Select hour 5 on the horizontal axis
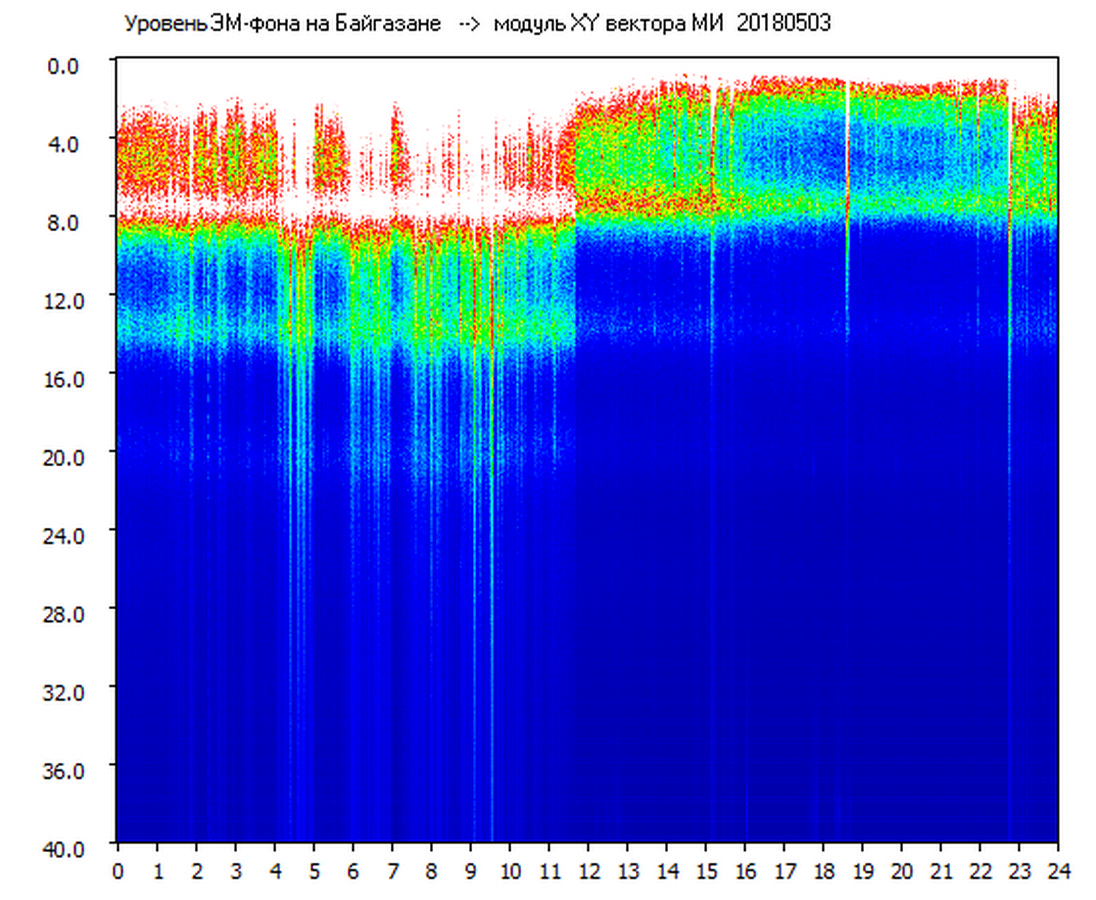The height and width of the screenshot is (900, 1096). click(314, 871)
